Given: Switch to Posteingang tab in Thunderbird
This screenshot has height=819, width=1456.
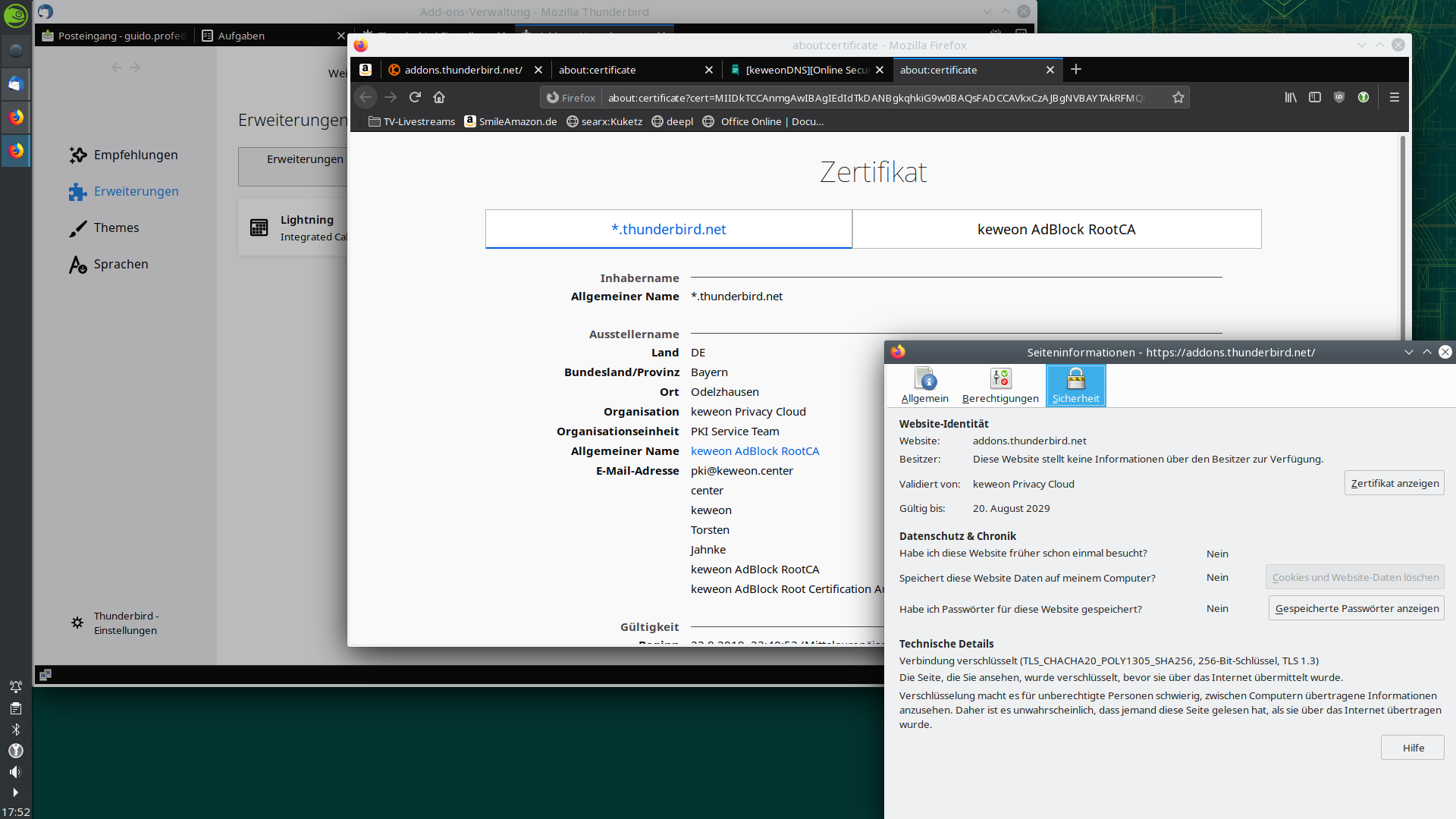Looking at the screenshot, I should 115,36.
